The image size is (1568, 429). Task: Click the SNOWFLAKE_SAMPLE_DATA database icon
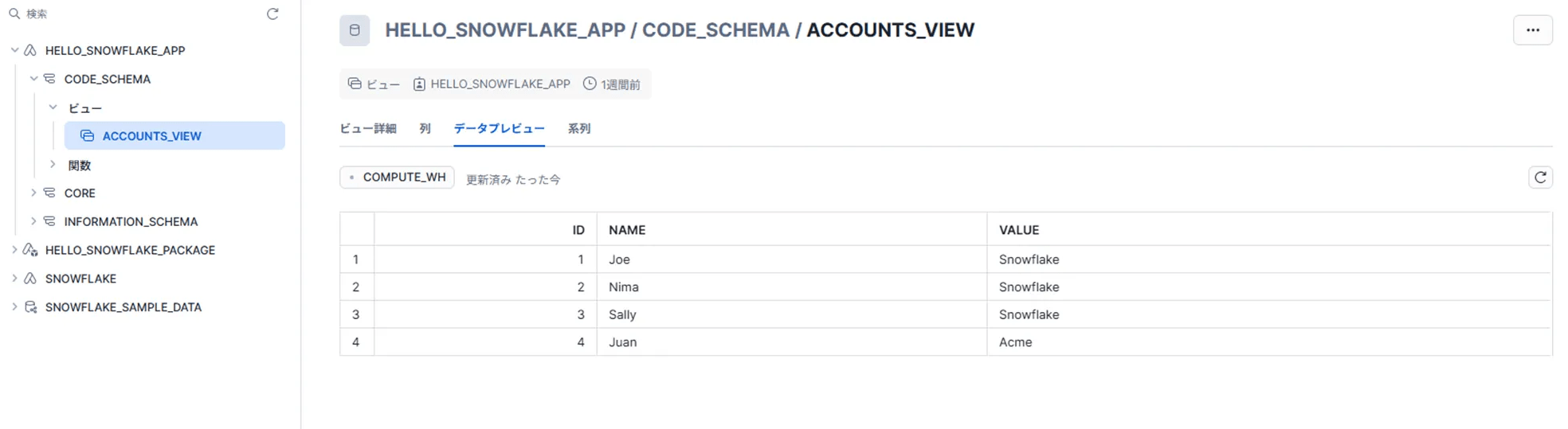[31, 307]
